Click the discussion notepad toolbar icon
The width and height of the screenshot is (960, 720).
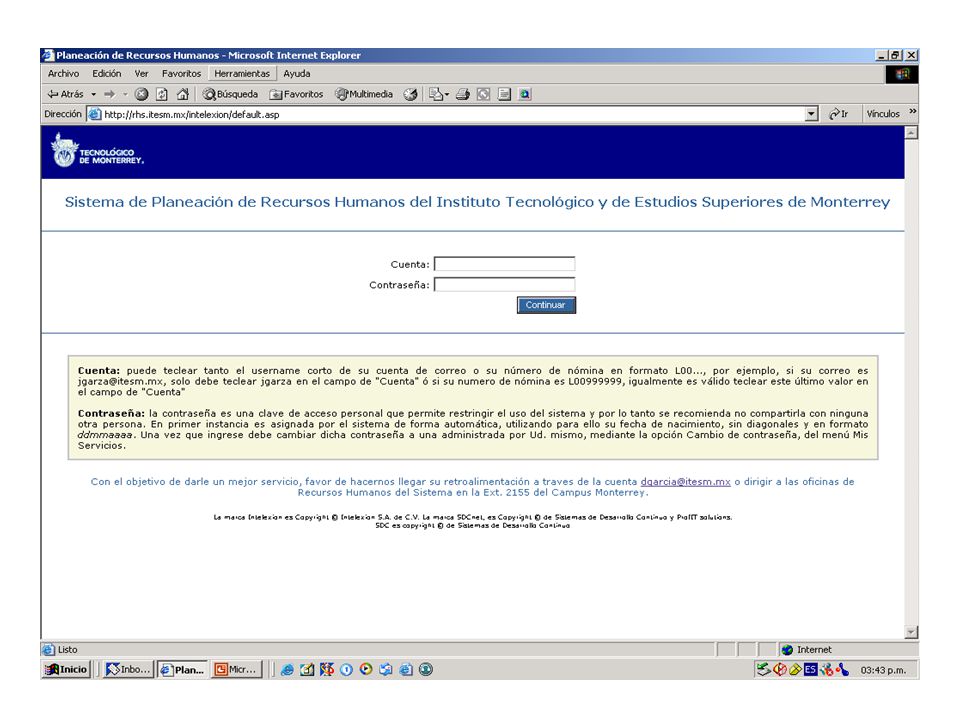click(x=504, y=94)
